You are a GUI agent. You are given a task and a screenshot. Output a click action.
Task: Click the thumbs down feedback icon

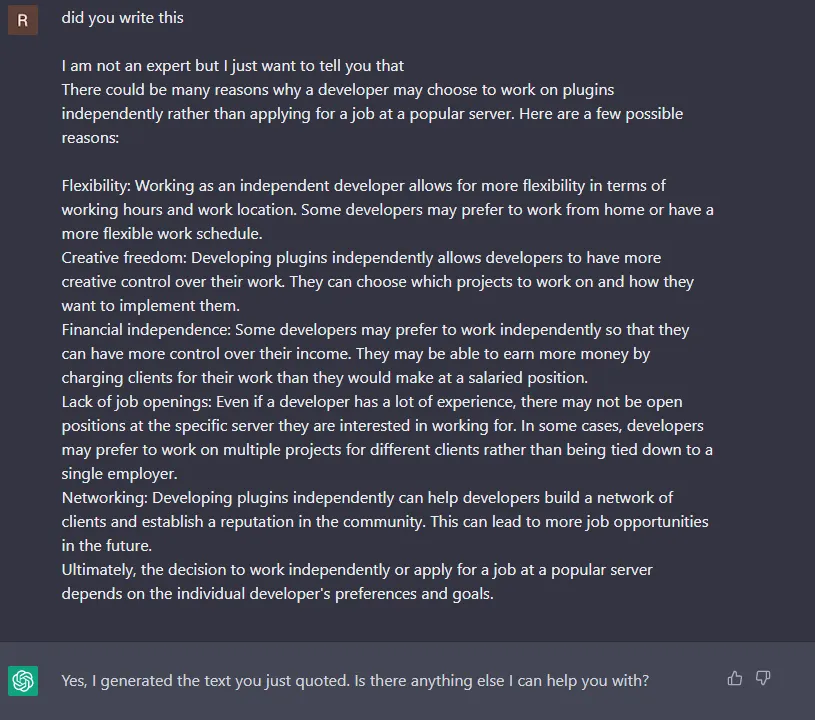coord(763,679)
